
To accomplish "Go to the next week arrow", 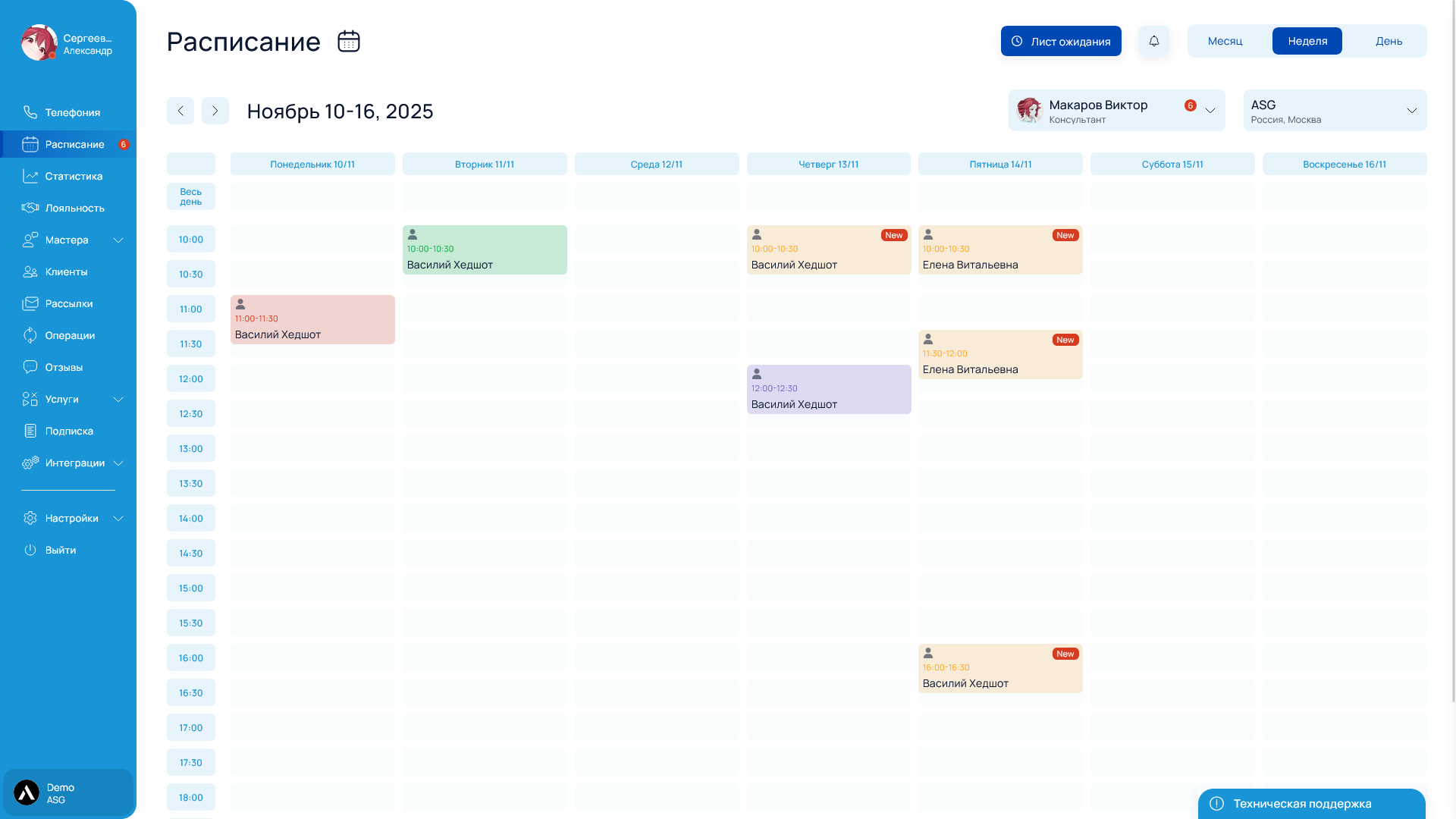I will point(215,111).
